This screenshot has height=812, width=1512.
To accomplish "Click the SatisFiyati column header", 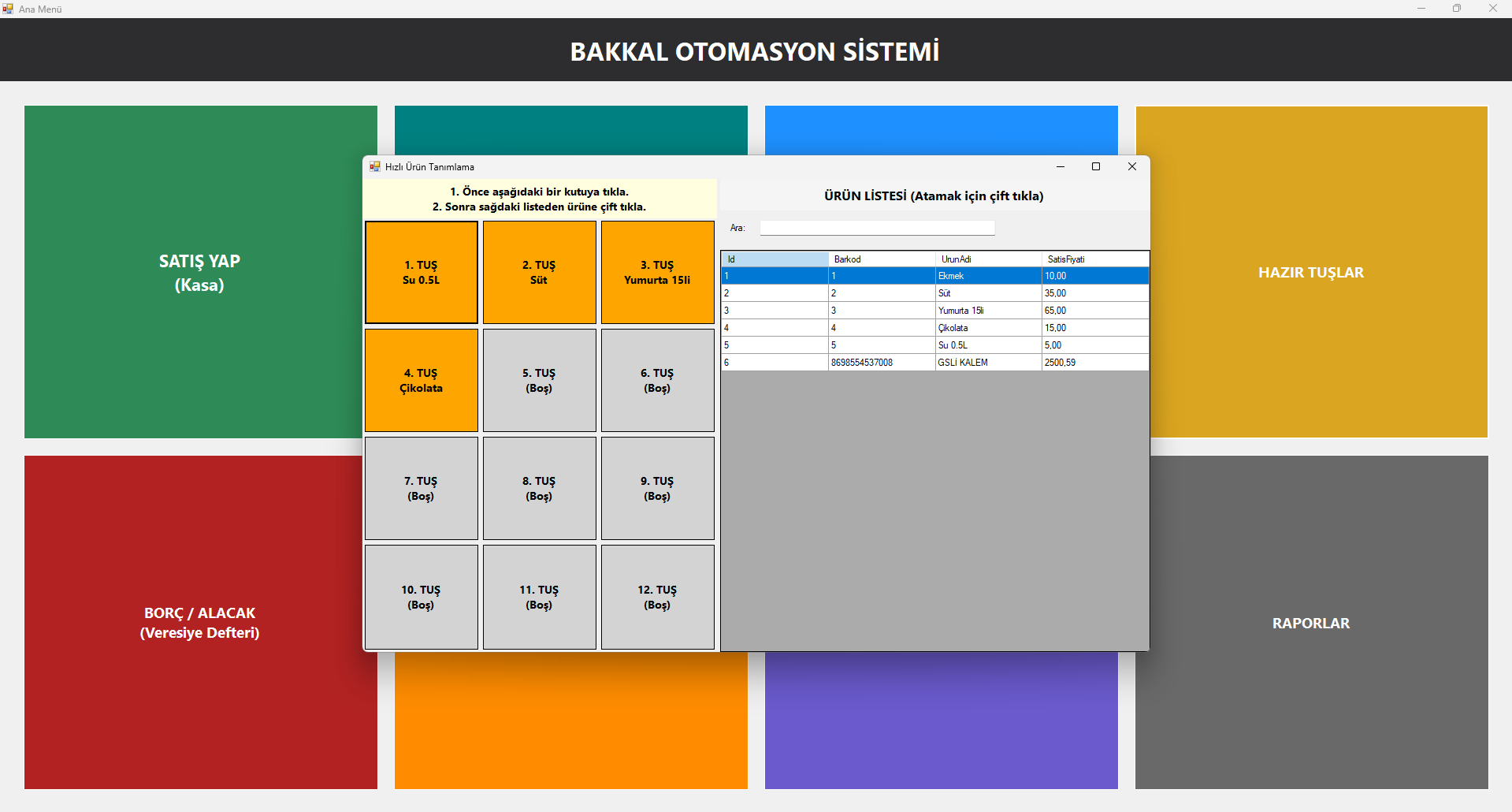I will (x=1094, y=259).
